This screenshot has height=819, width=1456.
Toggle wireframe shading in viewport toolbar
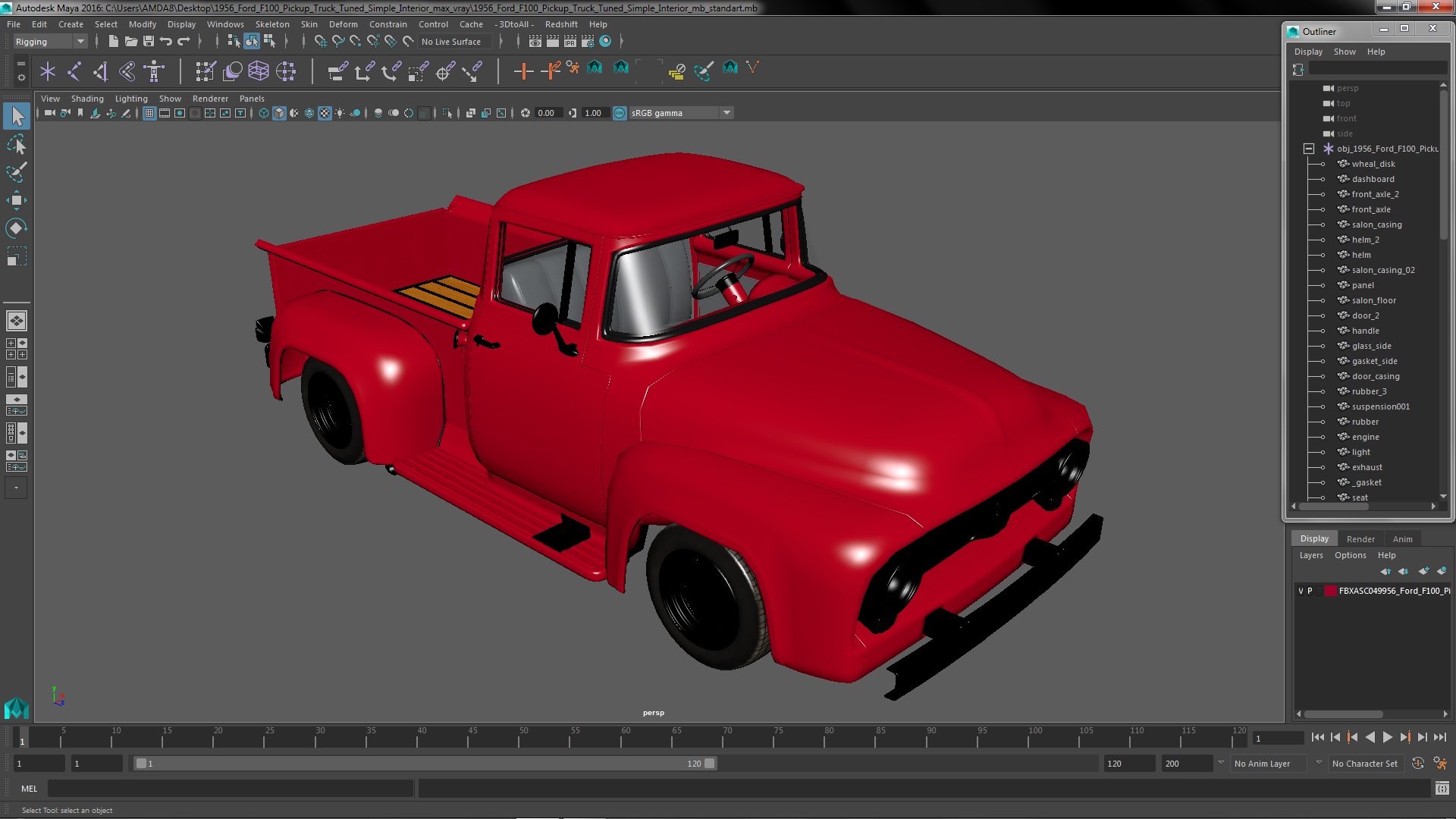coord(264,113)
